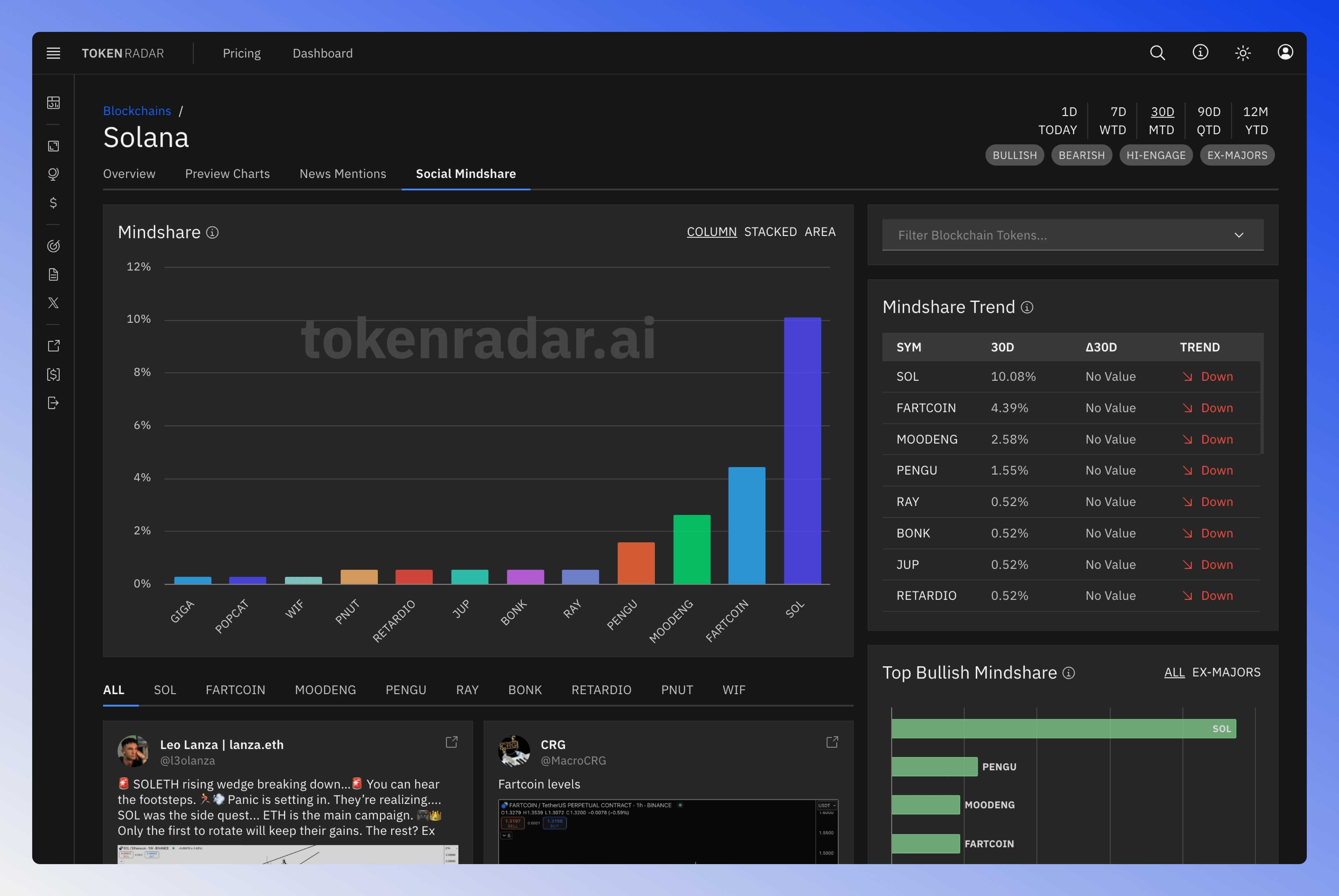Select the 90D QTD time range
The width and height of the screenshot is (1339, 896).
(1209, 121)
